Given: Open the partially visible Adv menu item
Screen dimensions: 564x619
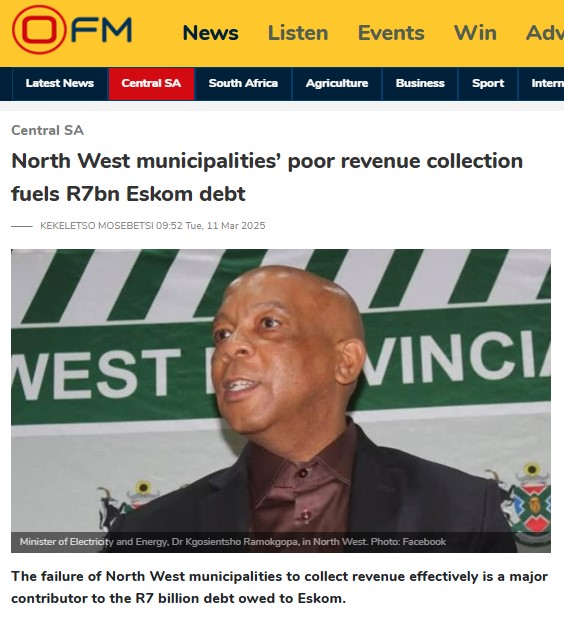Looking at the screenshot, I should coord(545,33).
